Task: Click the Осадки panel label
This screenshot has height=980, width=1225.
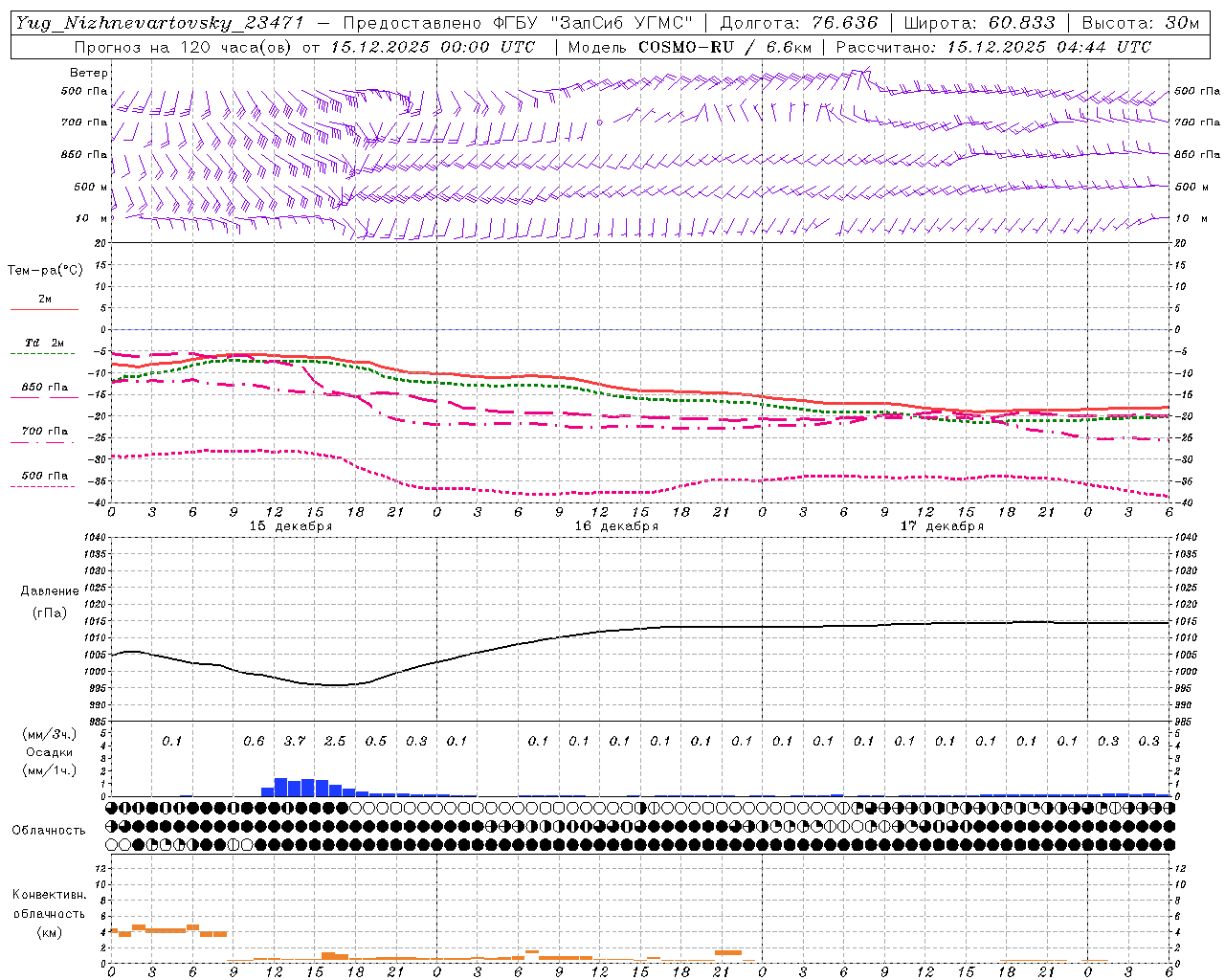Action: pyautogui.click(x=50, y=752)
